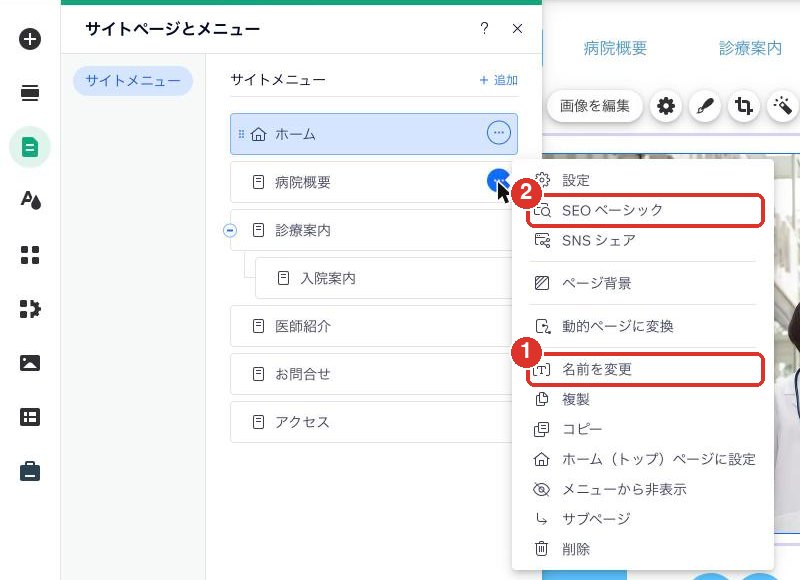This screenshot has width=800, height=580.
Task: Click the home icon on ホーム row
Action: pyautogui.click(x=259, y=134)
